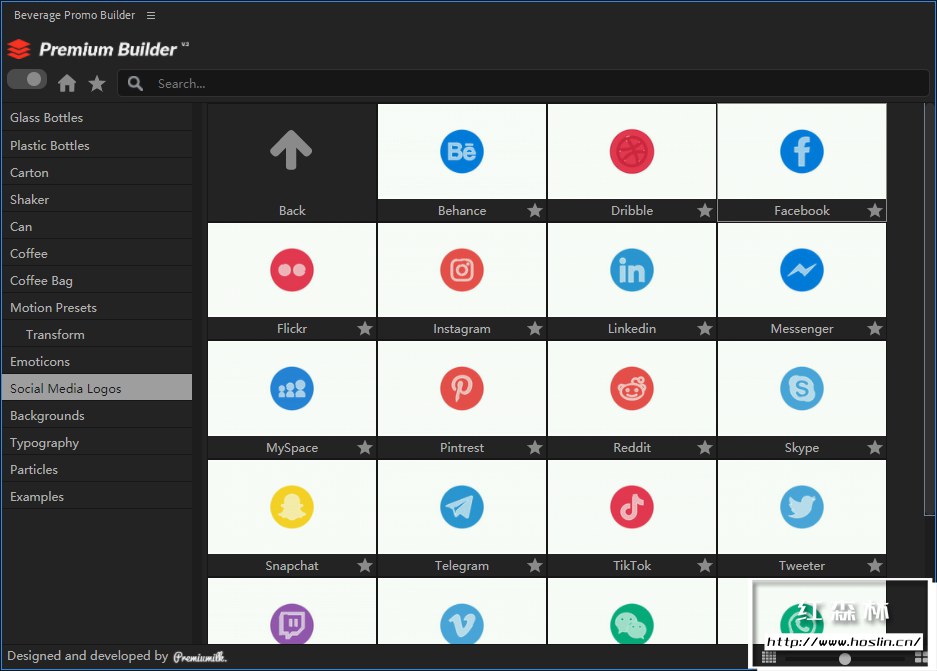Favorite Facebook with its star
937x671 pixels.
[875, 210]
